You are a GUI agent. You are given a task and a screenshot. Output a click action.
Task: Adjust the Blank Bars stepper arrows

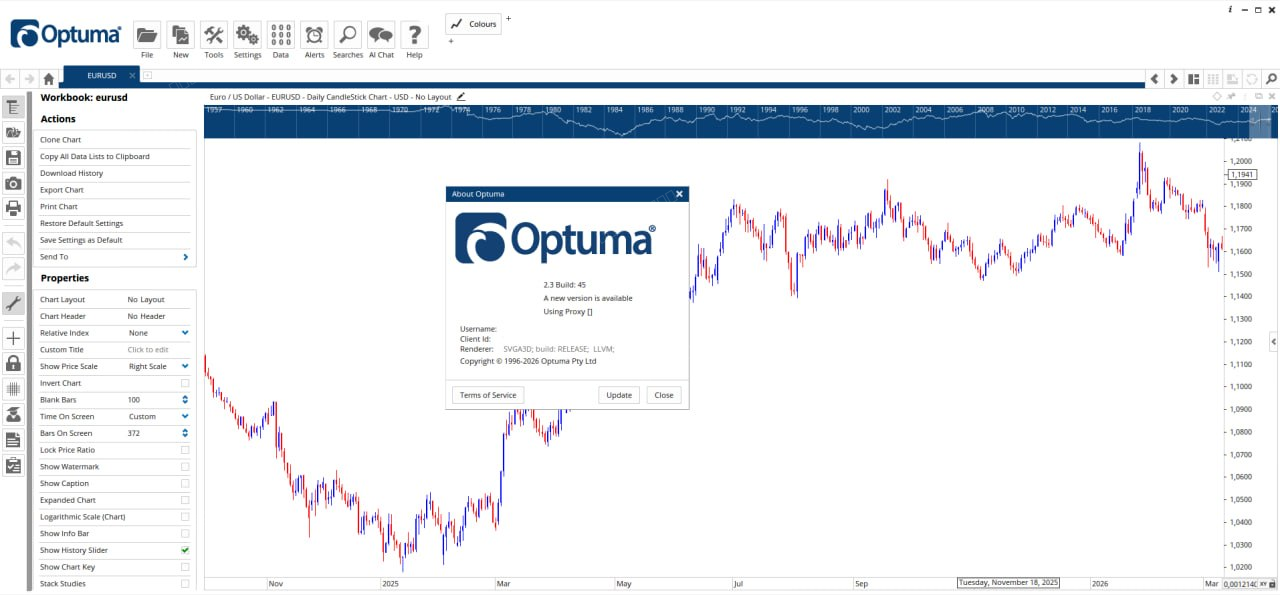coord(185,400)
